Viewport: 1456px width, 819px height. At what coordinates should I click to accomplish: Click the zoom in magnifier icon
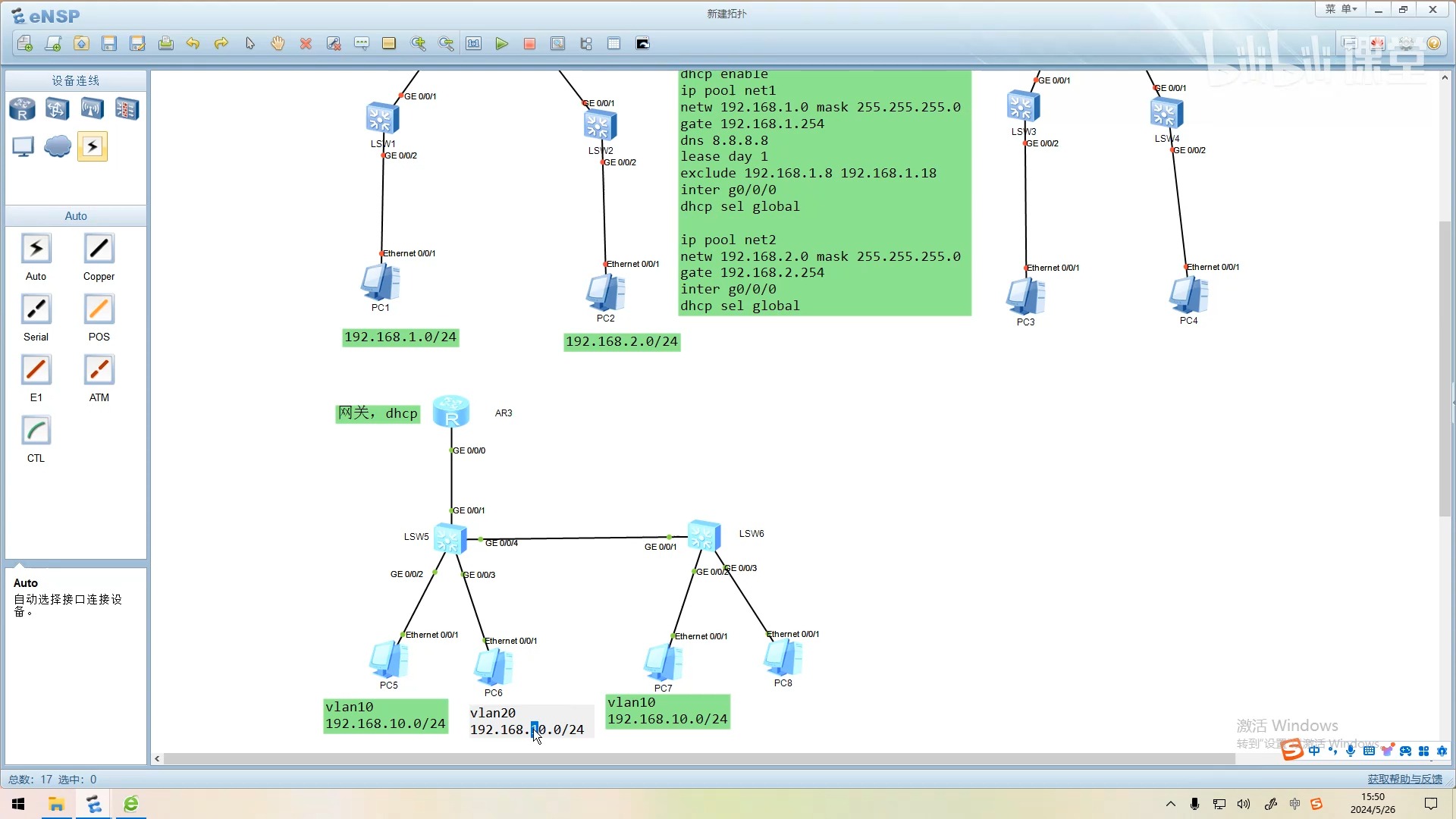418,43
